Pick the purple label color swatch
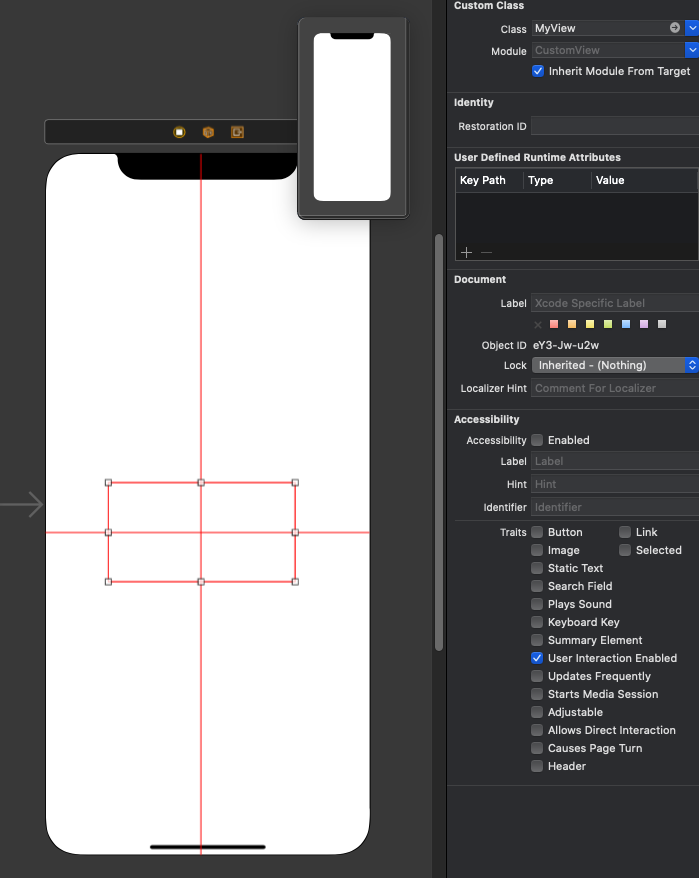The width and height of the screenshot is (699, 878). [x=644, y=324]
